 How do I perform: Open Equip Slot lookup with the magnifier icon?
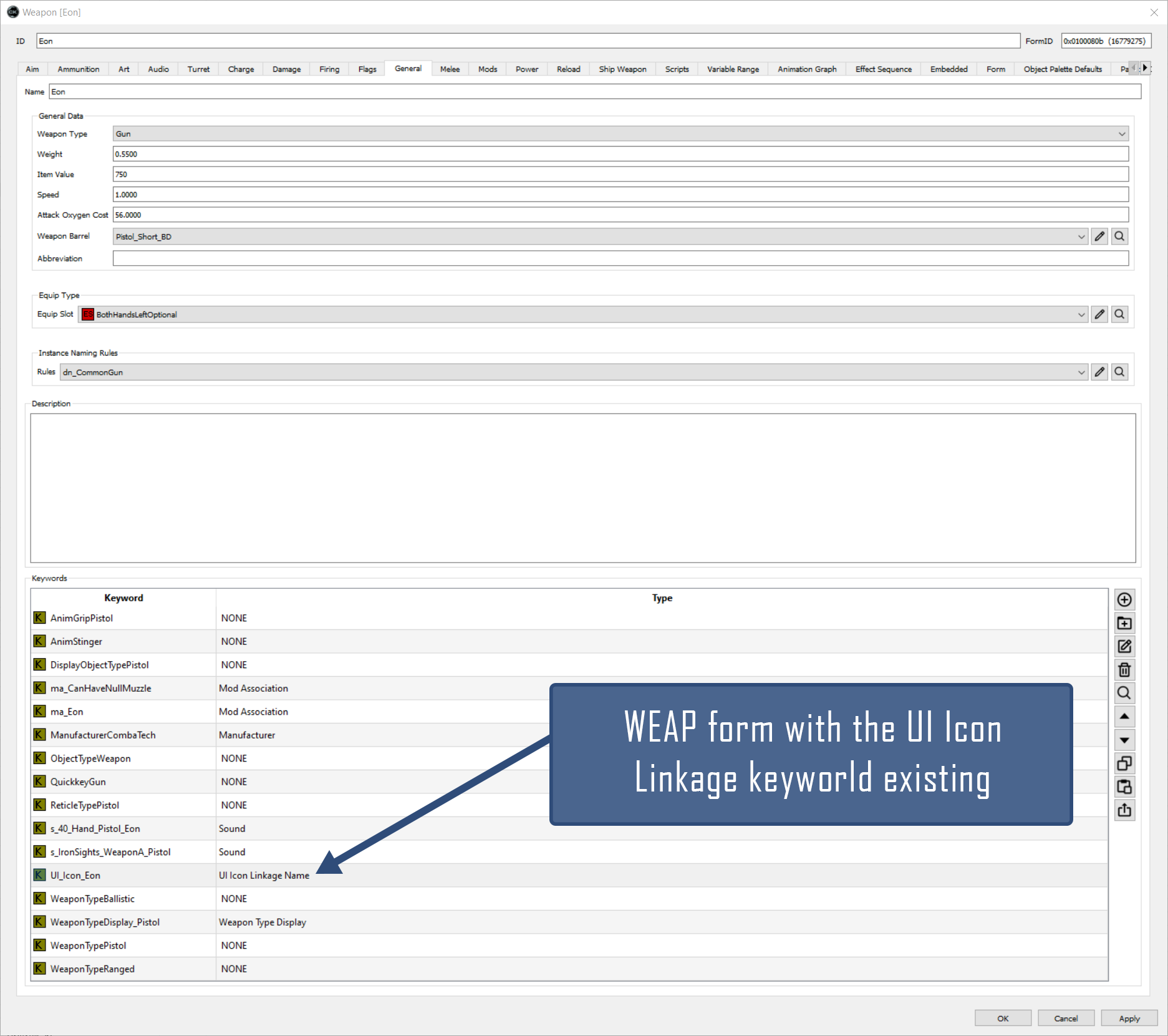tap(1119, 314)
